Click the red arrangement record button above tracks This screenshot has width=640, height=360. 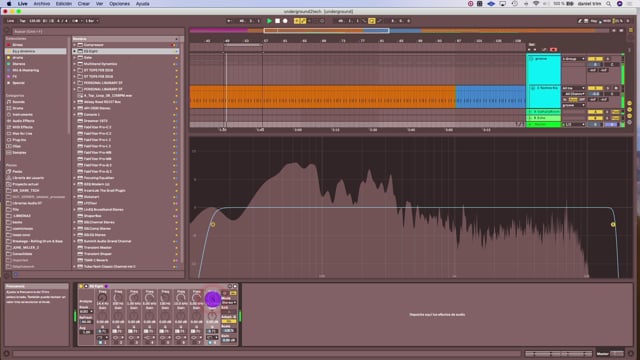pyautogui.click(x=553, y=50)
